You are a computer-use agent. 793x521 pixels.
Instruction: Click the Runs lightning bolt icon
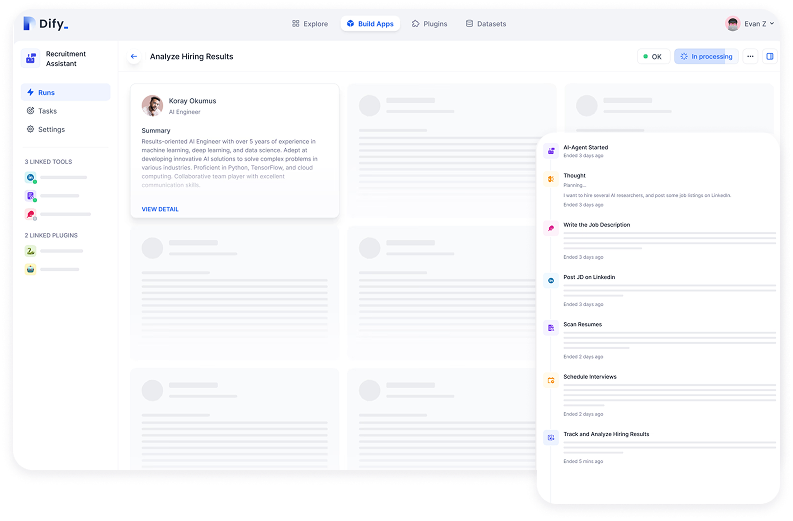tap(30, 92)
